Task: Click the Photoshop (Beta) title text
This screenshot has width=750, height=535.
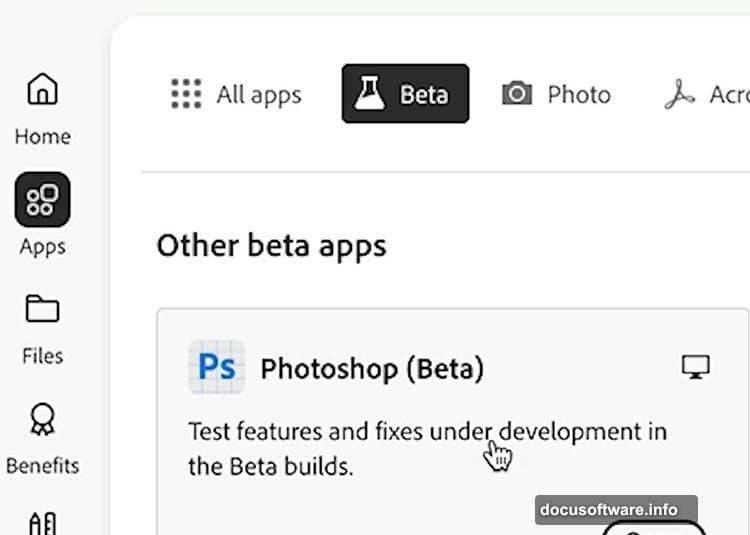Action: (372, 369)
